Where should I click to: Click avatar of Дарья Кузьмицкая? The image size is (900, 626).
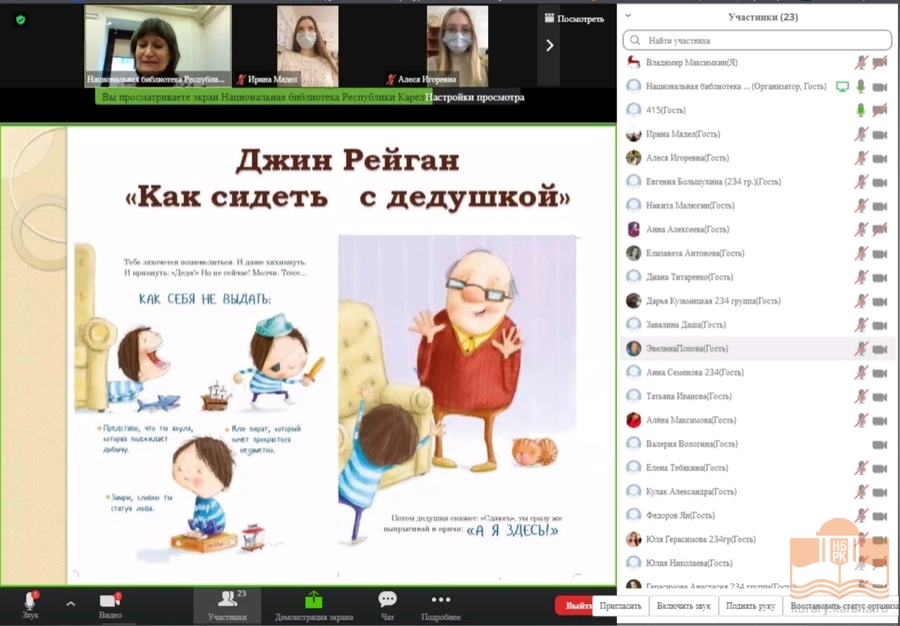click(x=633, y=301)
